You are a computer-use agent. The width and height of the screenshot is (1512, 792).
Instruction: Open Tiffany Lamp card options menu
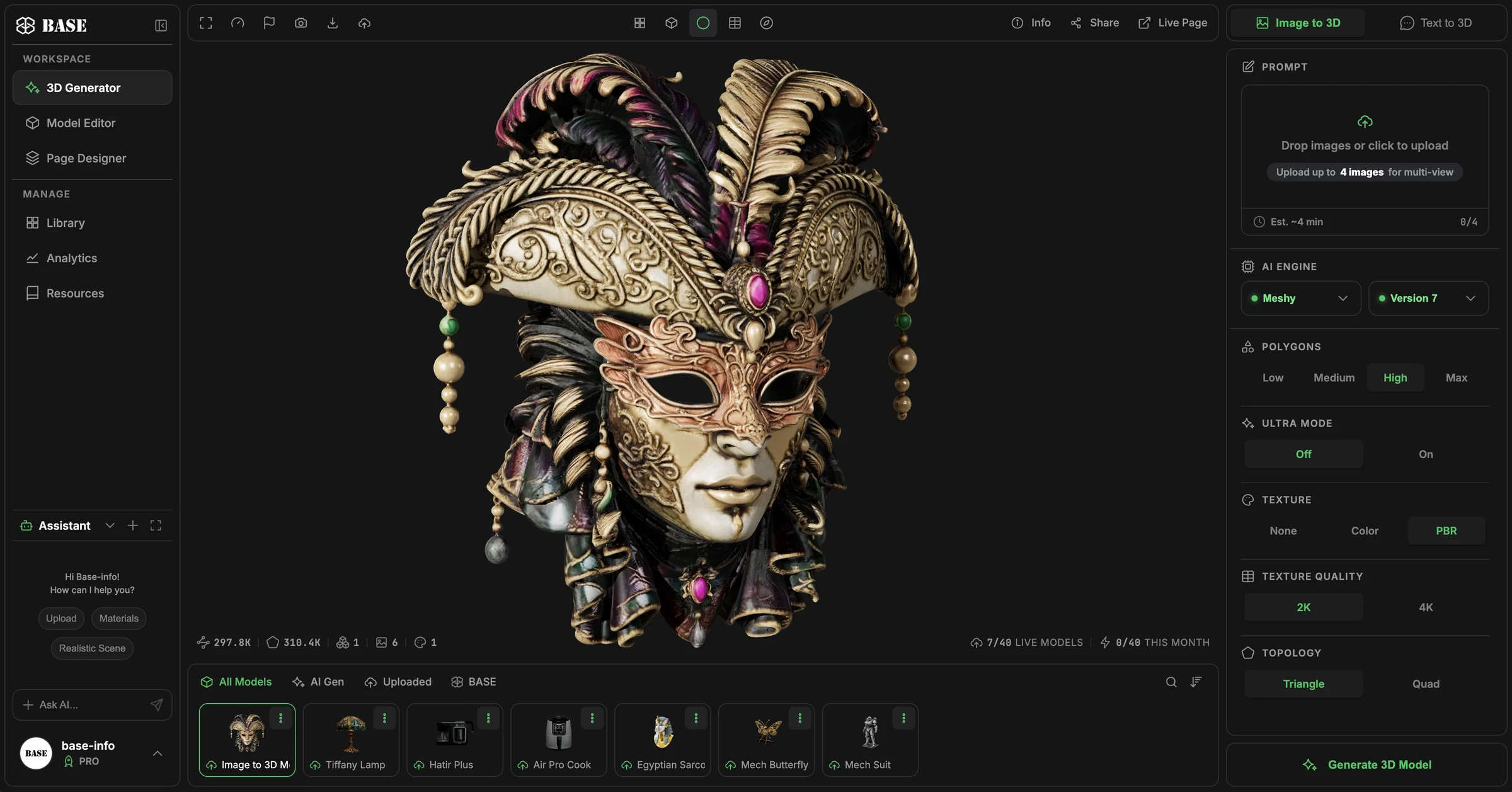(x=384, y=718)
